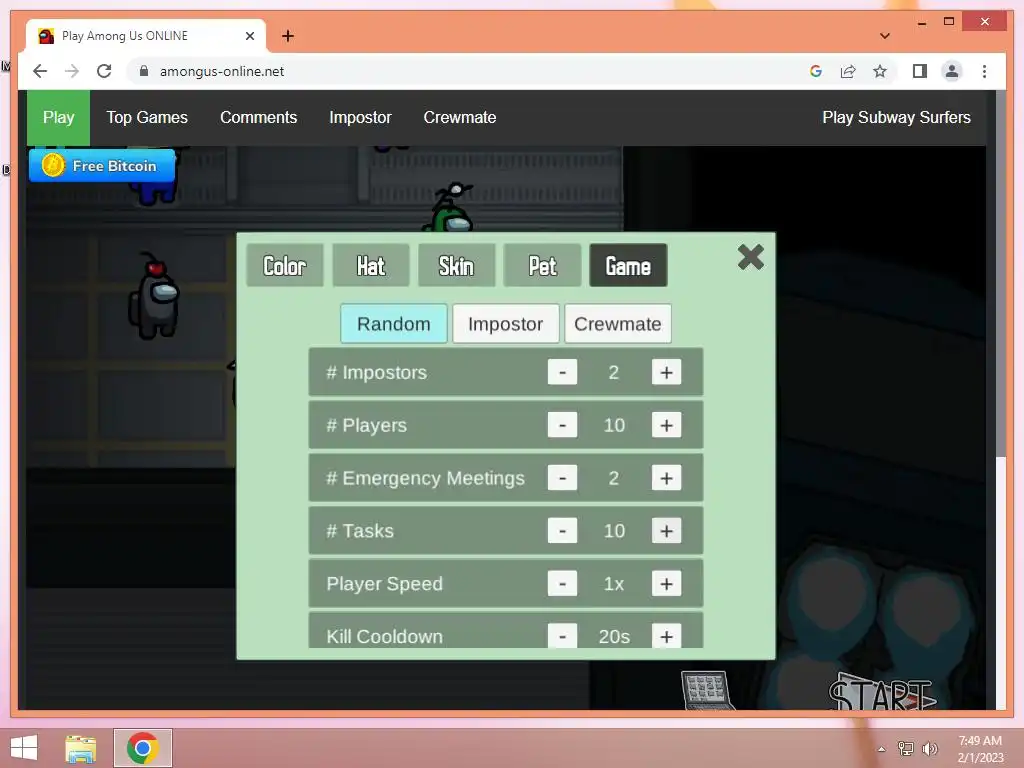Open the Chrome profile menu
The width and height of the screenshot is (1024, 768).
[x=952, y=71]
